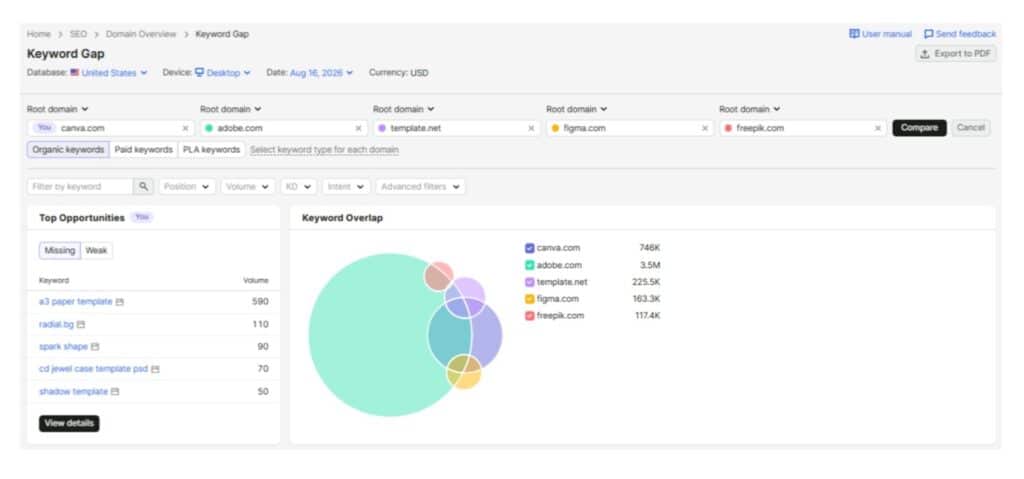Clear the adobe.com domain field
This screenshot has width=1024, height=479.
point(359,129)
